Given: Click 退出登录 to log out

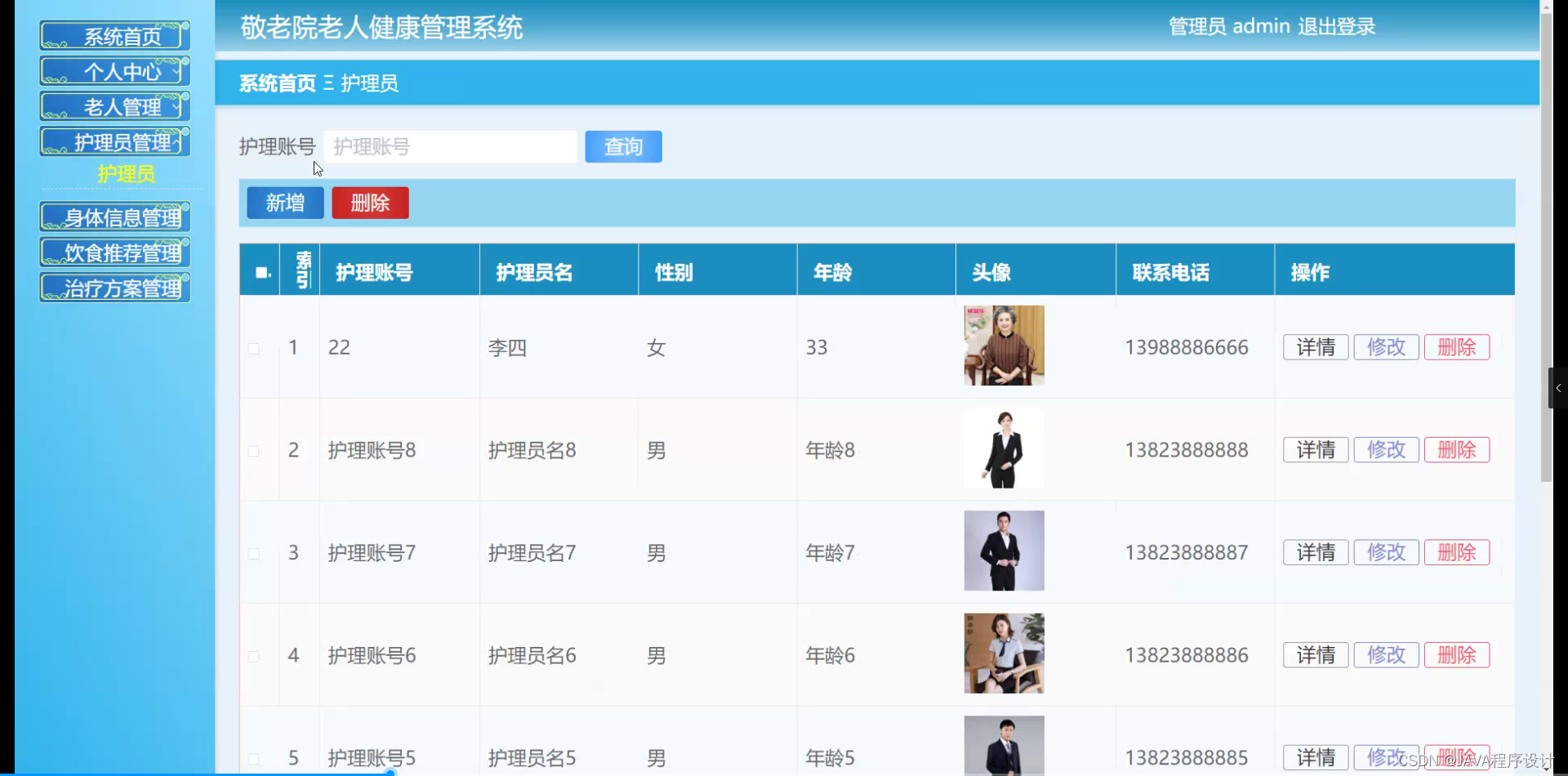Looking at the screenshot, I should [1337, 26].
